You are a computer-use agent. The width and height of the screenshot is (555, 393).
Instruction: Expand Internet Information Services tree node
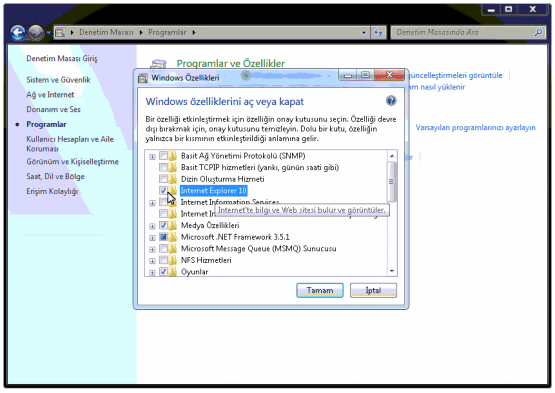pyautogui.click(x=152, y=203)
